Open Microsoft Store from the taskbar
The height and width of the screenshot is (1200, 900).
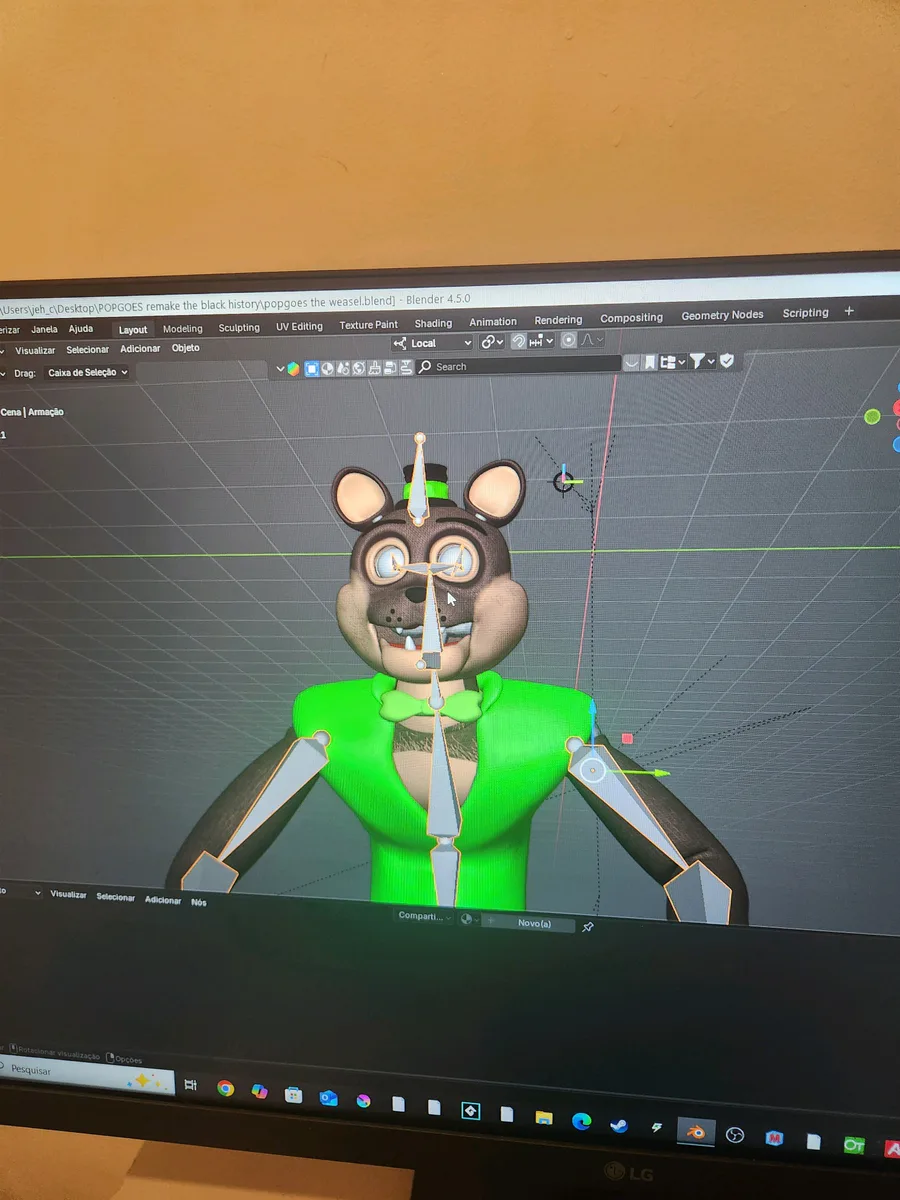tap(293, 1094)
